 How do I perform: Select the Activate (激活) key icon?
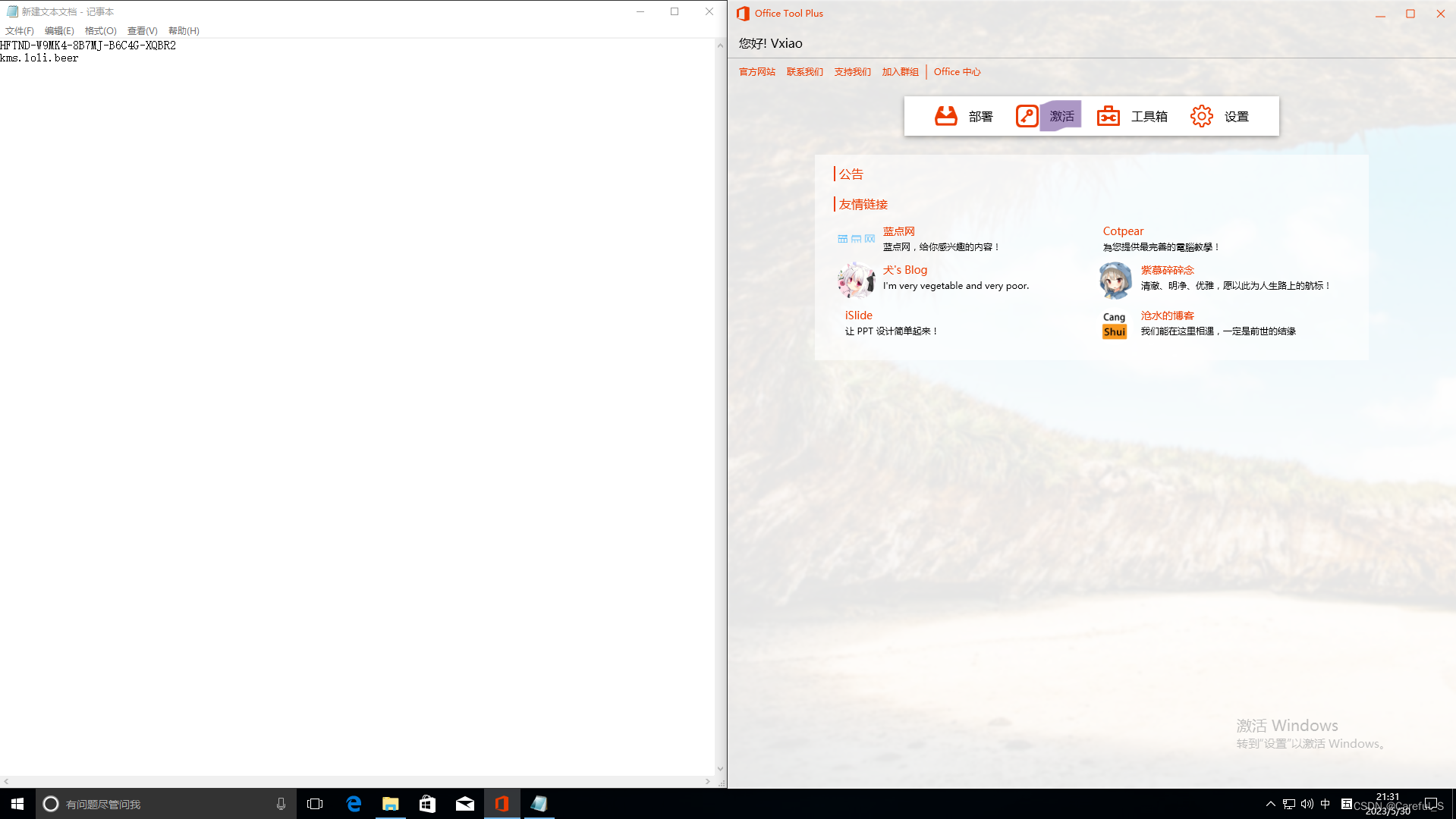(1027, 116)
